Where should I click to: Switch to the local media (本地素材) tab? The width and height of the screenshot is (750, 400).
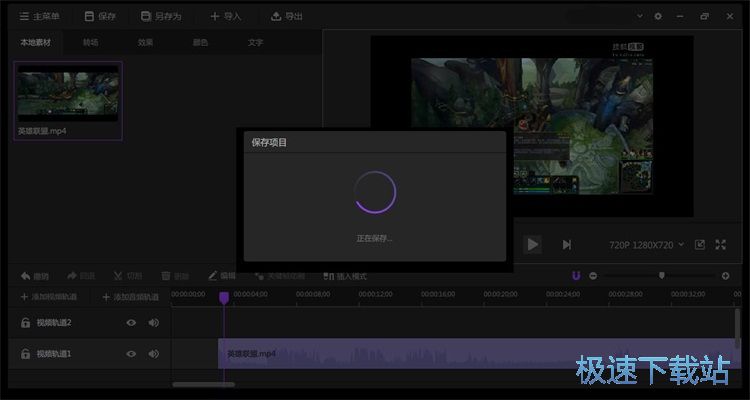(34, 43)
